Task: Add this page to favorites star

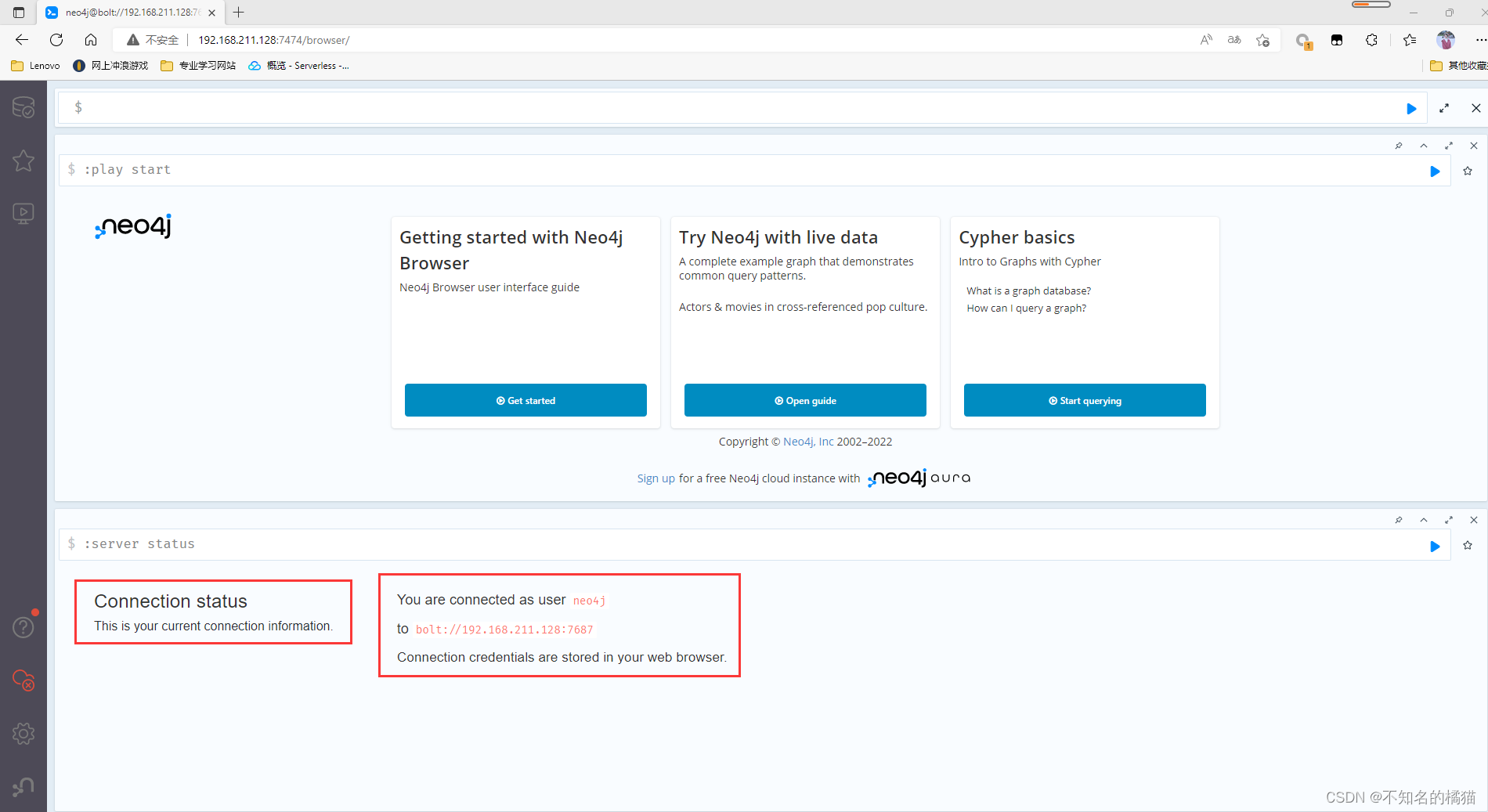Action: 1262,40
